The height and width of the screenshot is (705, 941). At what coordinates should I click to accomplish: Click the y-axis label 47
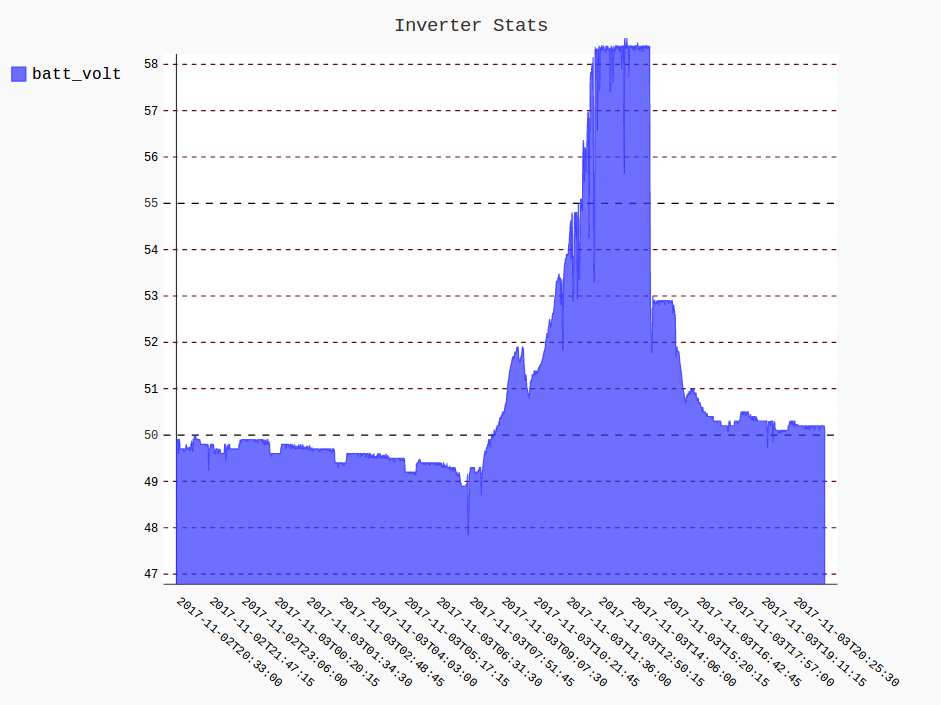pyautogui.click(x=151, y=574)
